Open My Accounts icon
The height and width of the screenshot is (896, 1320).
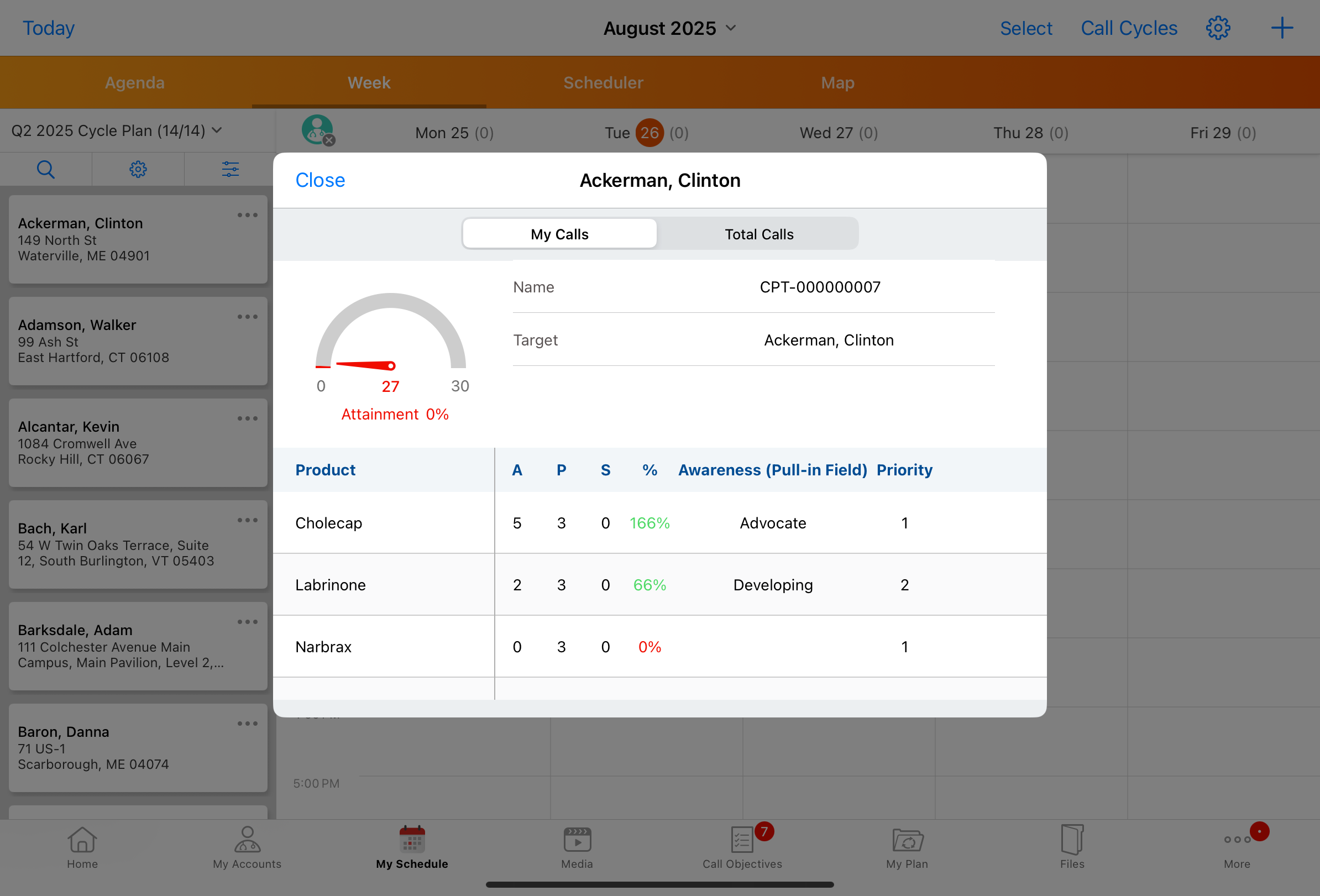pyautogui.click(x=247, y=840)
